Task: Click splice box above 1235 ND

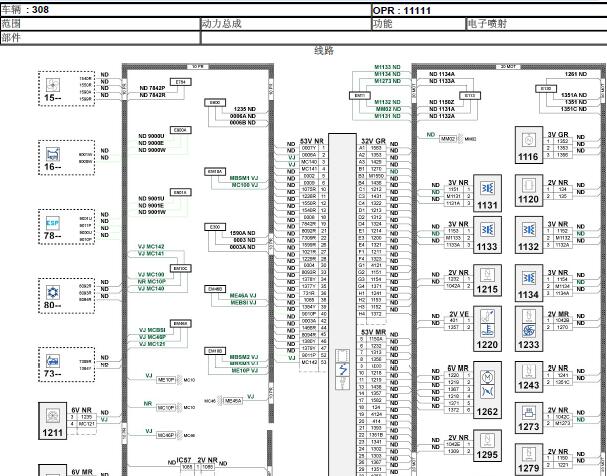Action: pyautogui.click(x=215, y=103)
